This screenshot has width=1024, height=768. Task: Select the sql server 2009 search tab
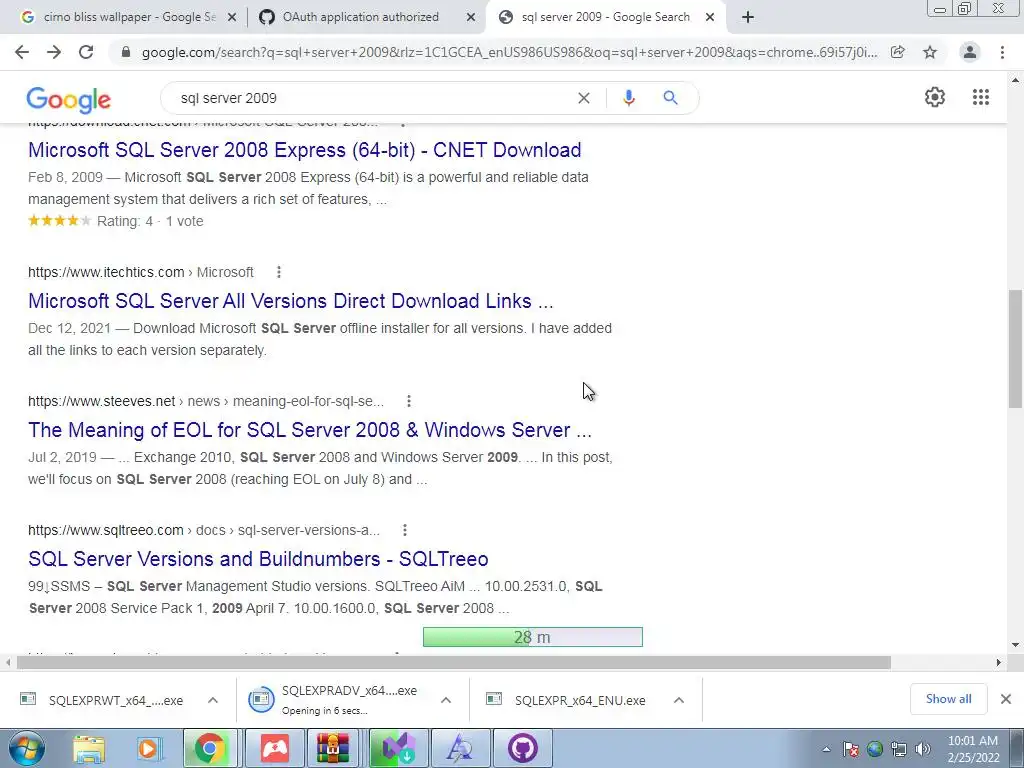pos(604,17)
